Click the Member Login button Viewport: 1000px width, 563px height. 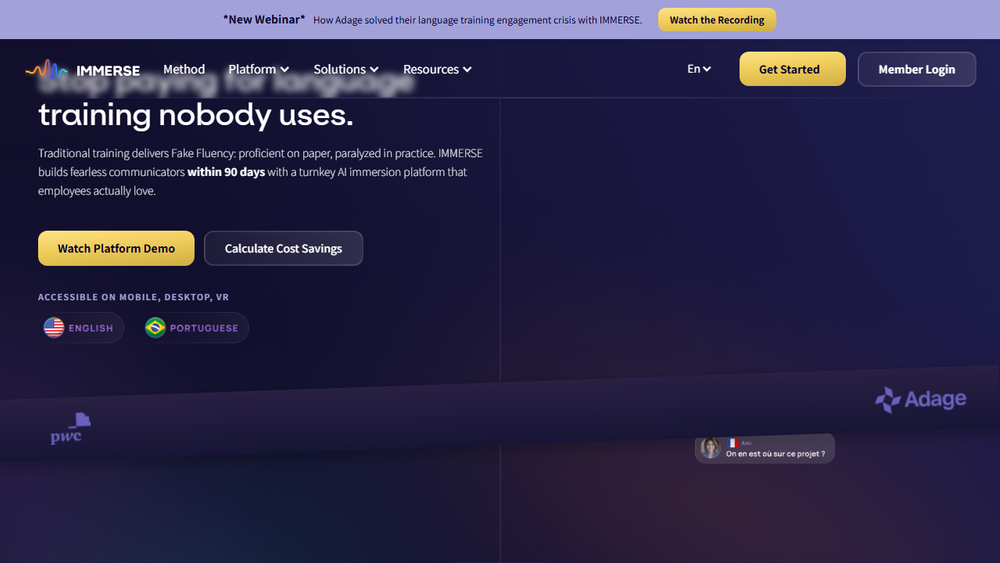pyautogui.click(x=916, y=69)
